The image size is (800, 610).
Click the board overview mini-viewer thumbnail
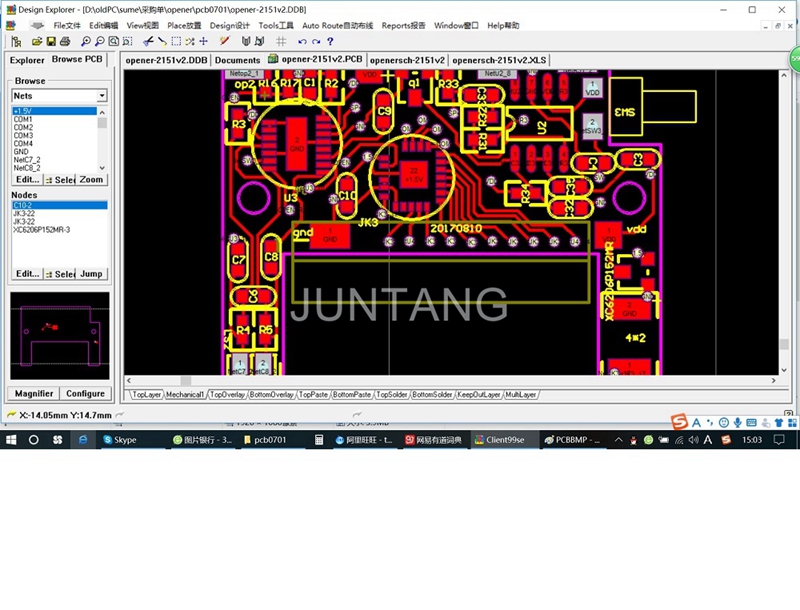(60, 336)
